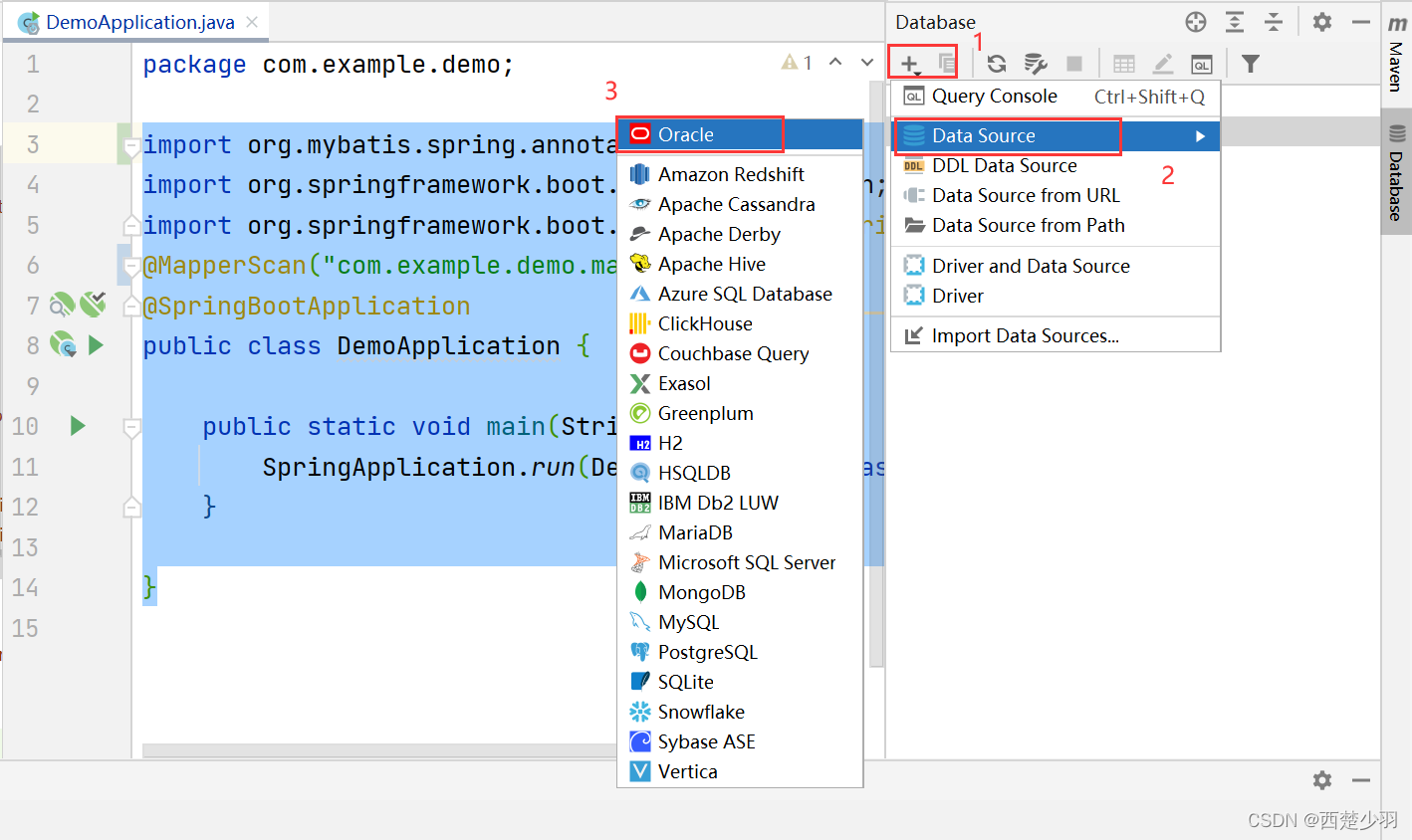Toggle the Database side tool window tab

tap(1397, 171)
